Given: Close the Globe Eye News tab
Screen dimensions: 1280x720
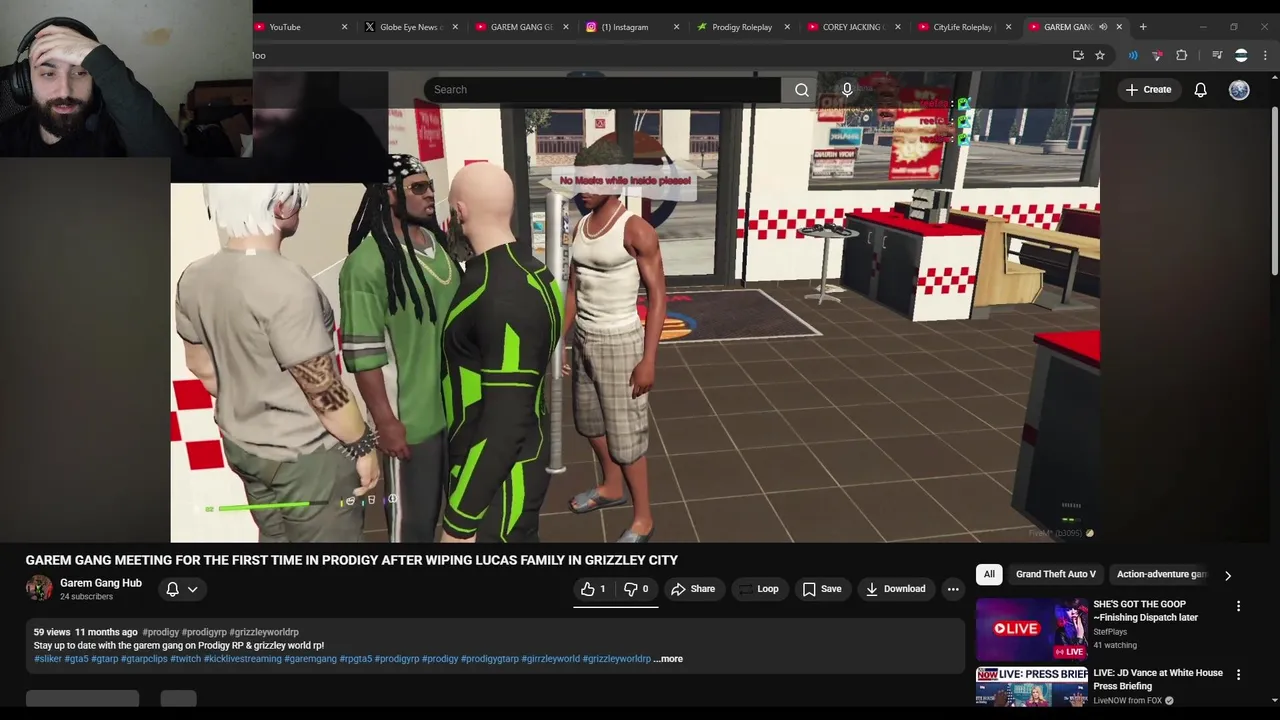Looking at the screenshot, I should [455, 27].
